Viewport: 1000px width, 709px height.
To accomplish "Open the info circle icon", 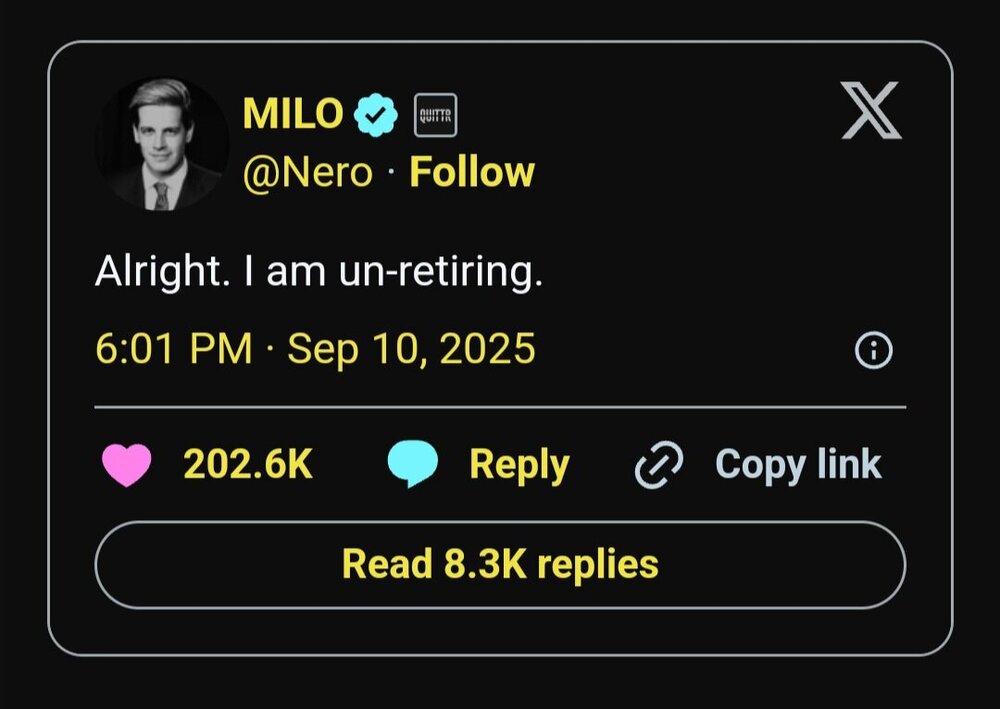I will tap(875, 350).
